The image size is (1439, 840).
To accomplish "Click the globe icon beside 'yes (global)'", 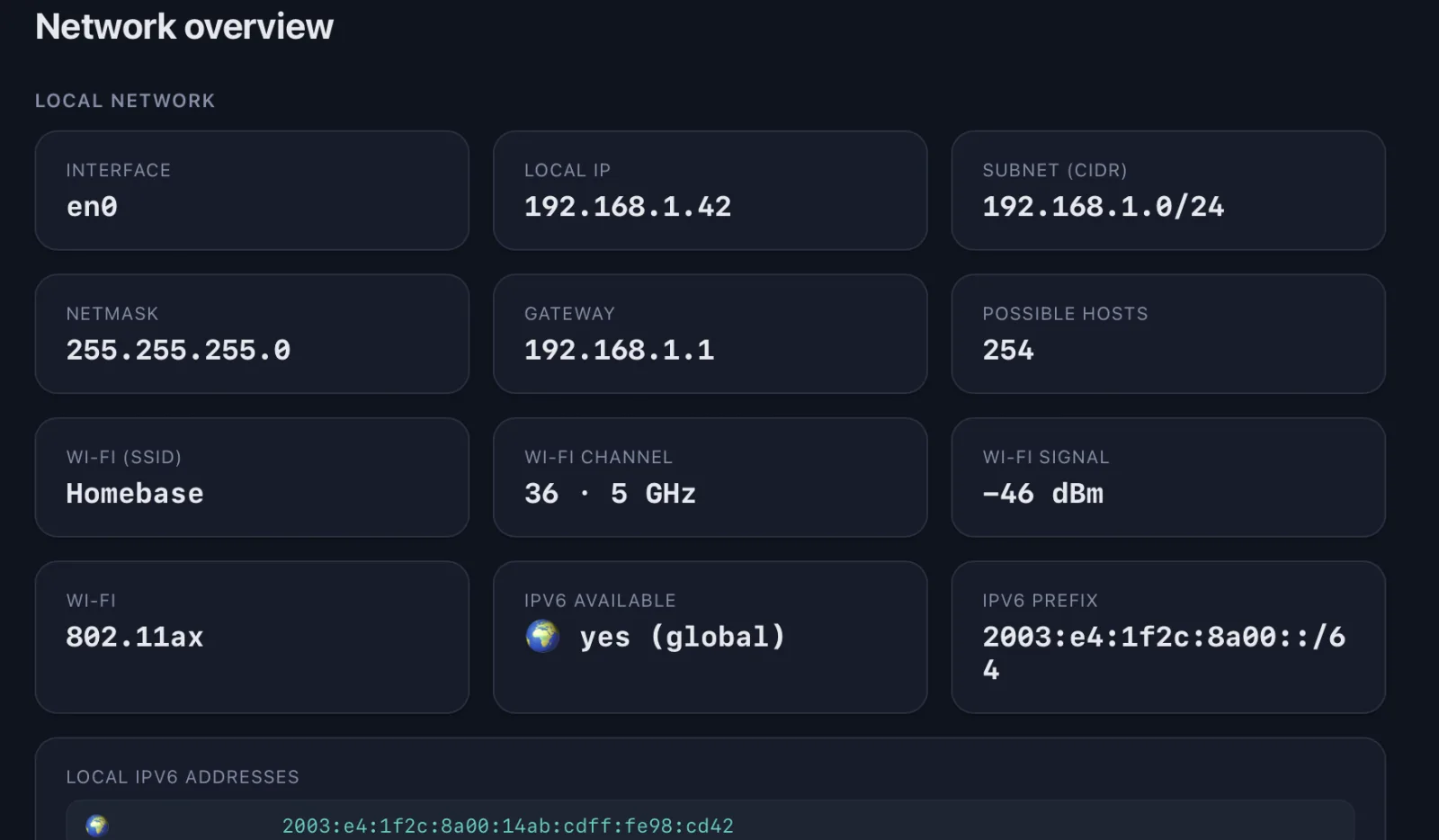I will [x=542, y=637].
